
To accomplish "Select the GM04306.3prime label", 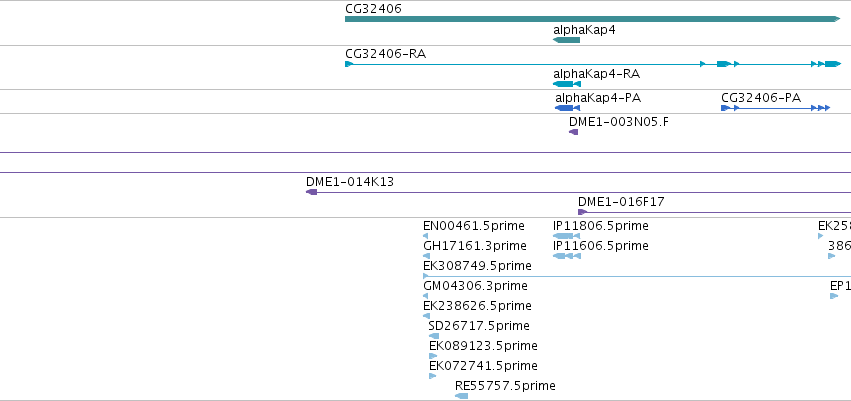I will 476,285.
